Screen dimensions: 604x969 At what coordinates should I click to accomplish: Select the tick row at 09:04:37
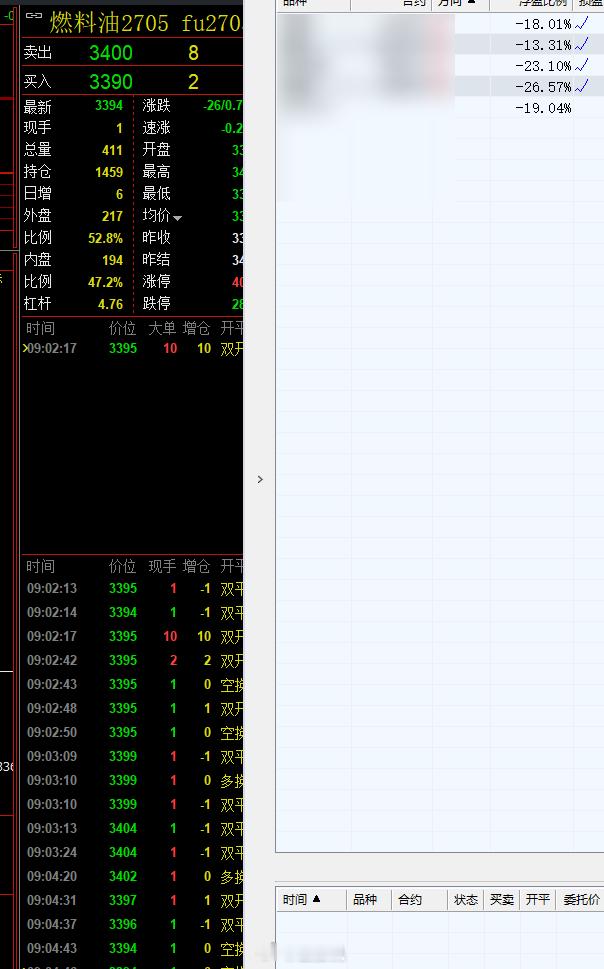[x=132, y=925]
